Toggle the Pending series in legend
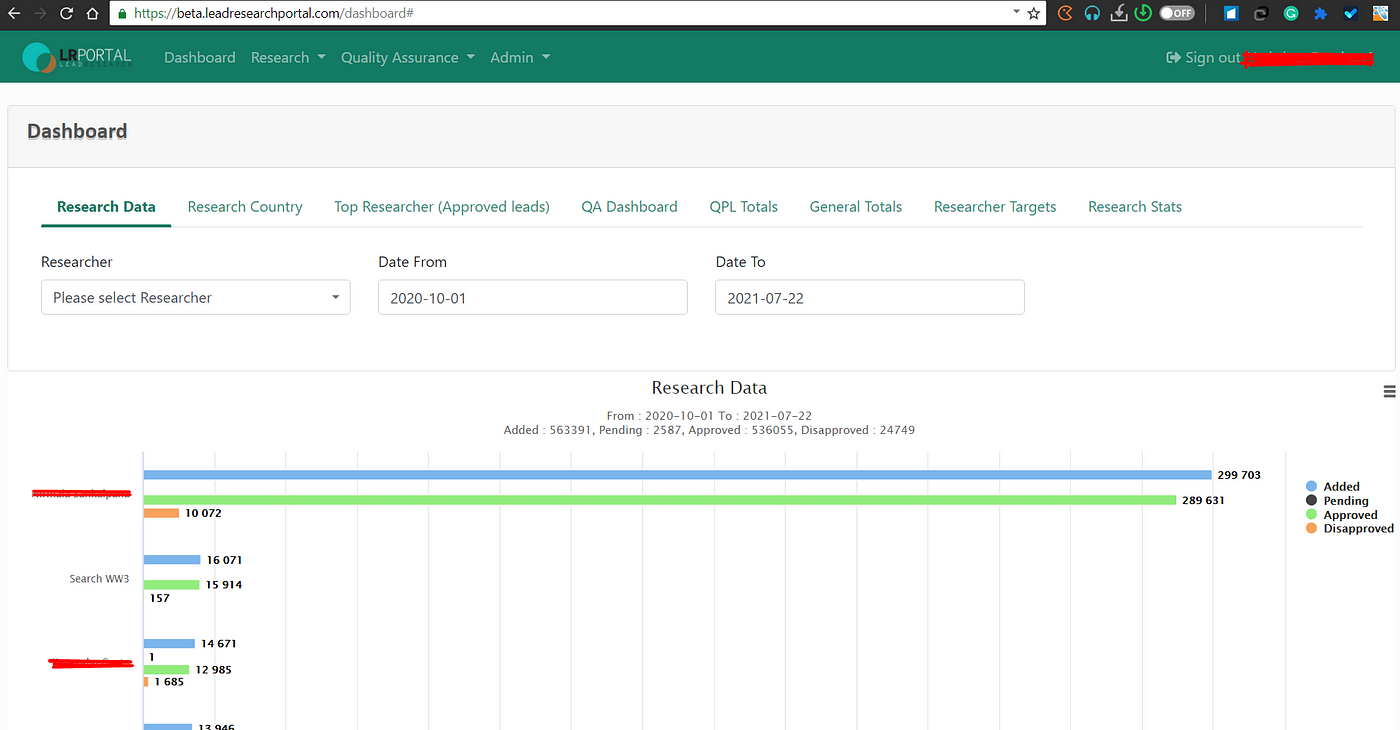 click(x=1337, y=501)
